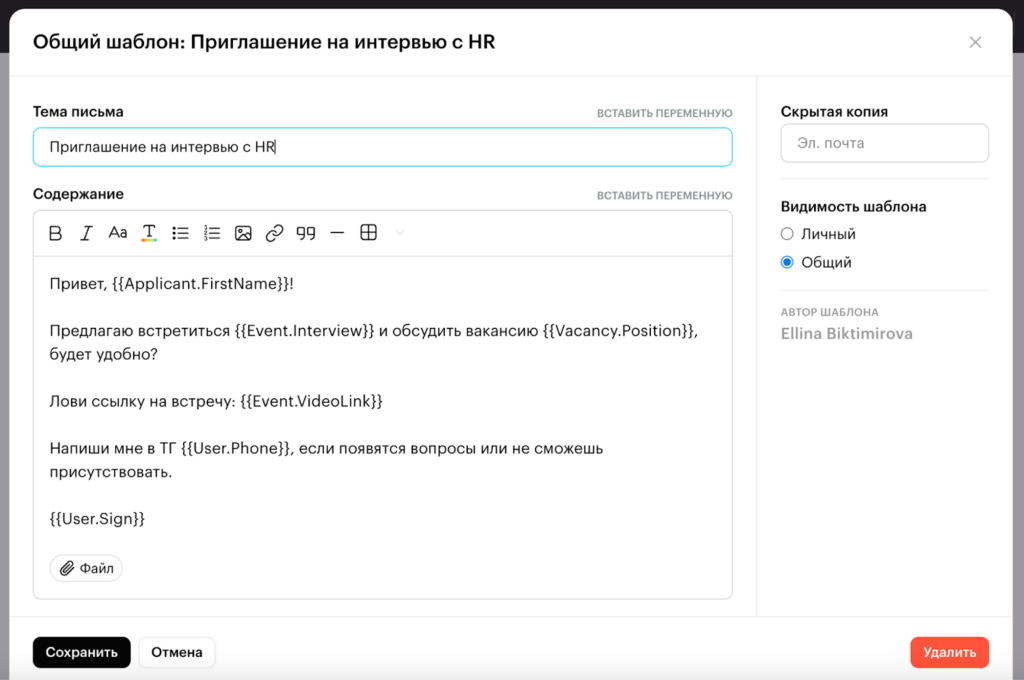
Task: Insert a table into the template
Action: [x=368, y=233]
